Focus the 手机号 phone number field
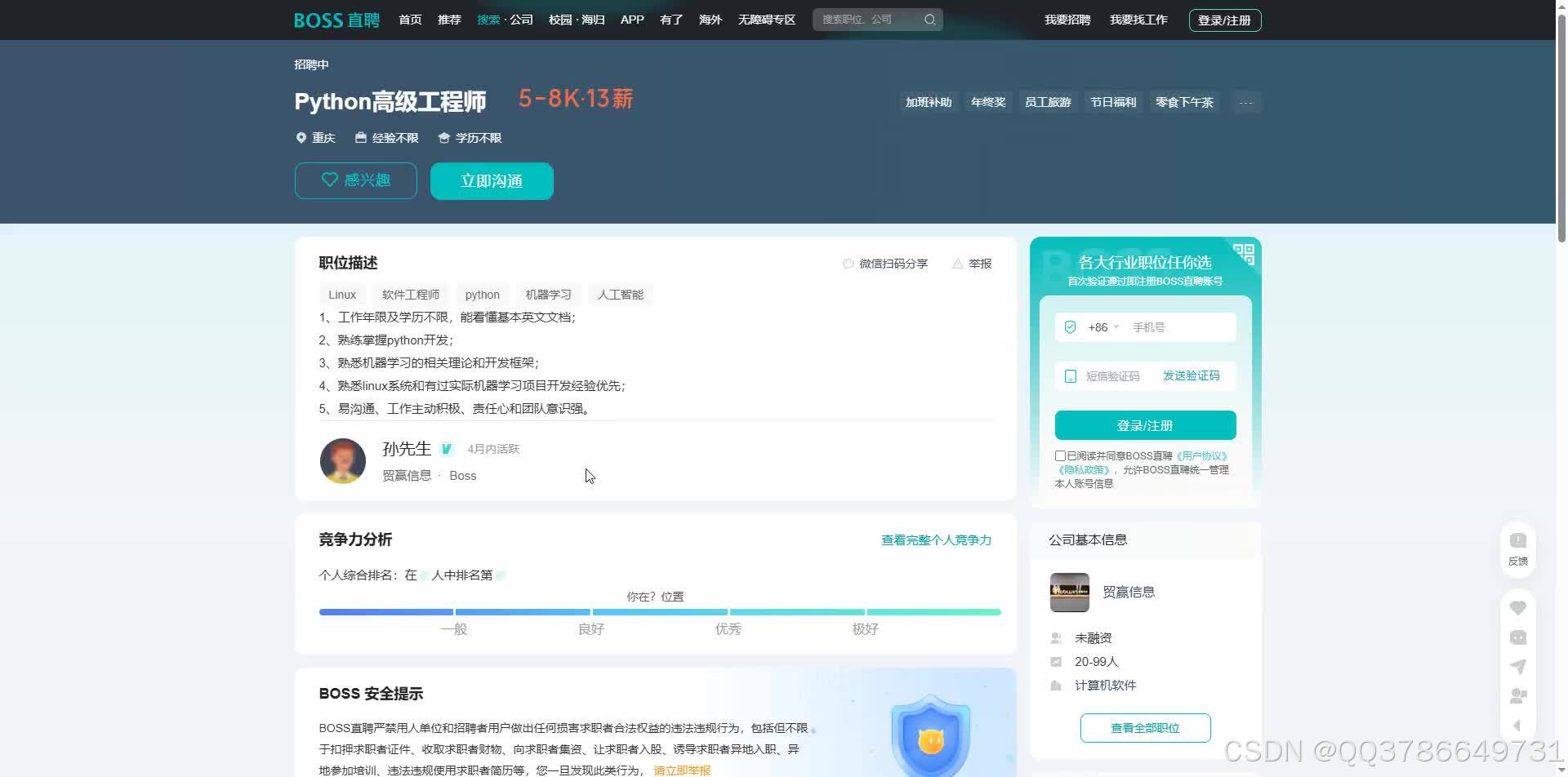1568x777 pixels. (1182, 327)
